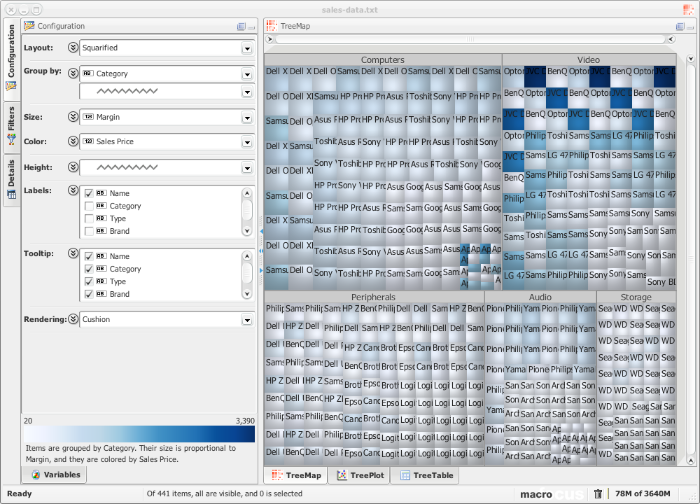
Task: Click the Rendering options chevron icon
Action: [x=72, y=320]
